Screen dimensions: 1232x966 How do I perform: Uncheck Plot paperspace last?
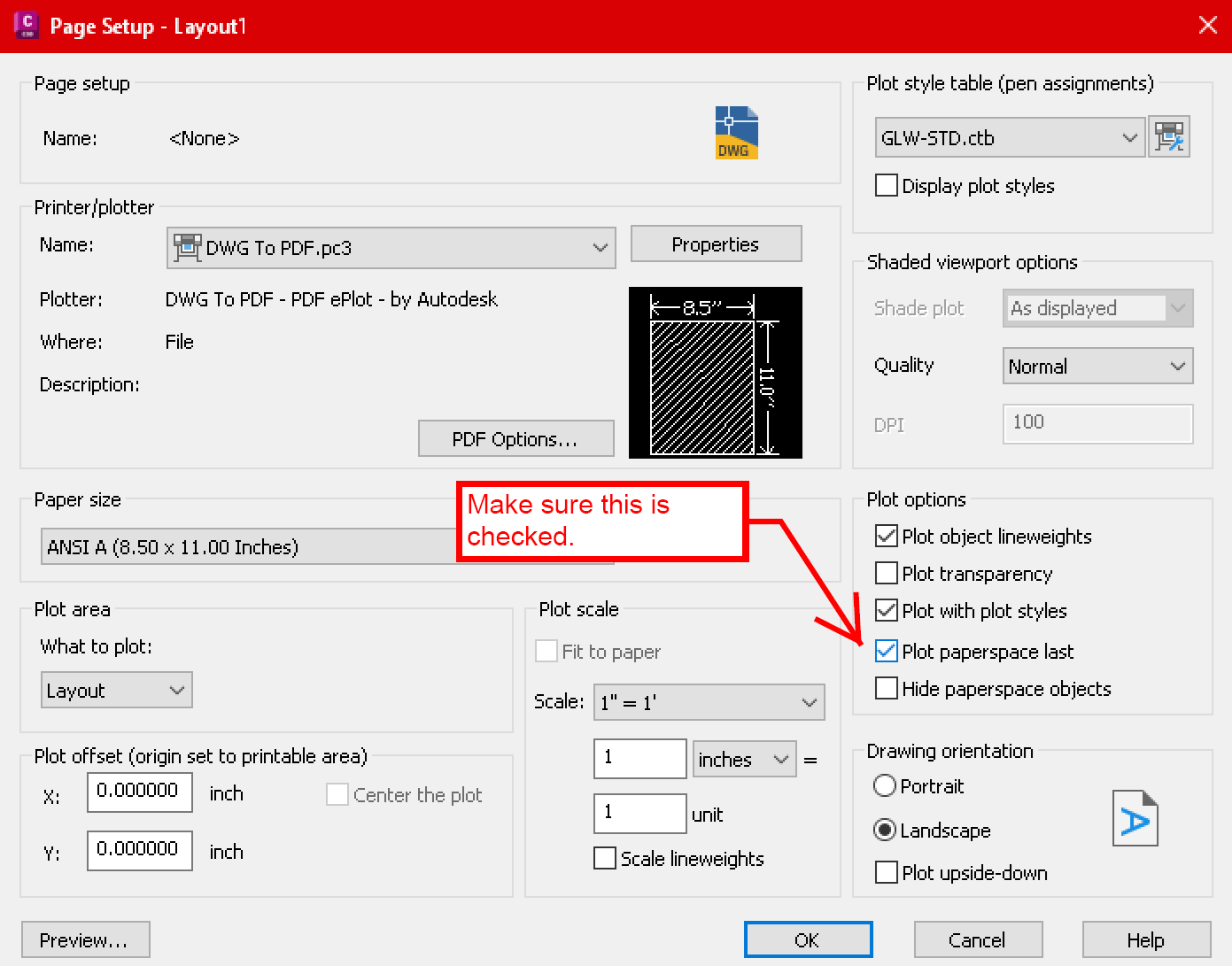tap(887, 651)
